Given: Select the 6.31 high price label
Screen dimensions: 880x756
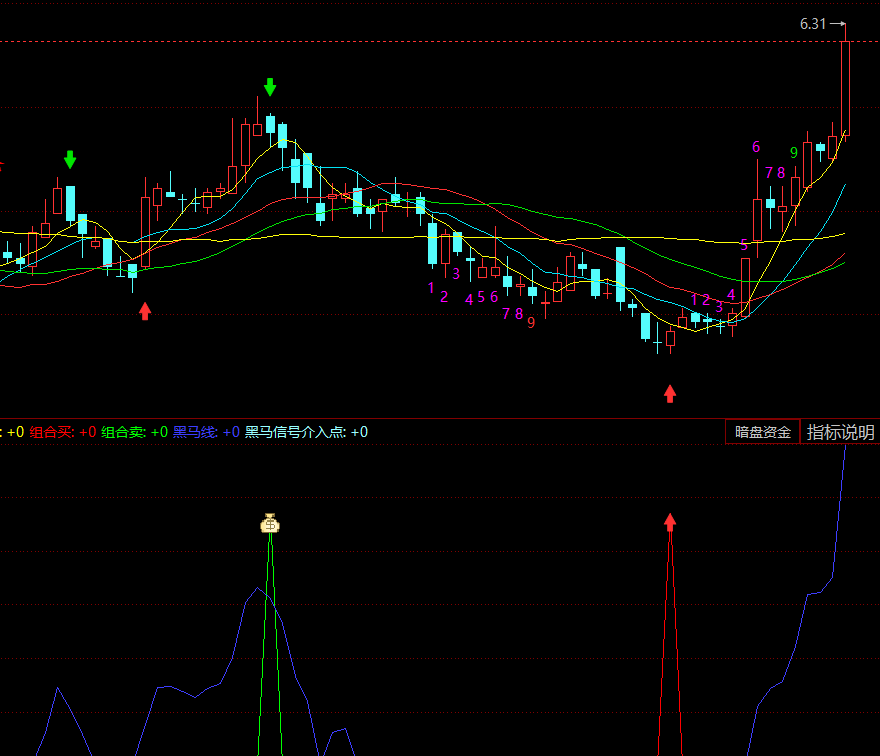Looking at the screenshot, I should point(813,24).
